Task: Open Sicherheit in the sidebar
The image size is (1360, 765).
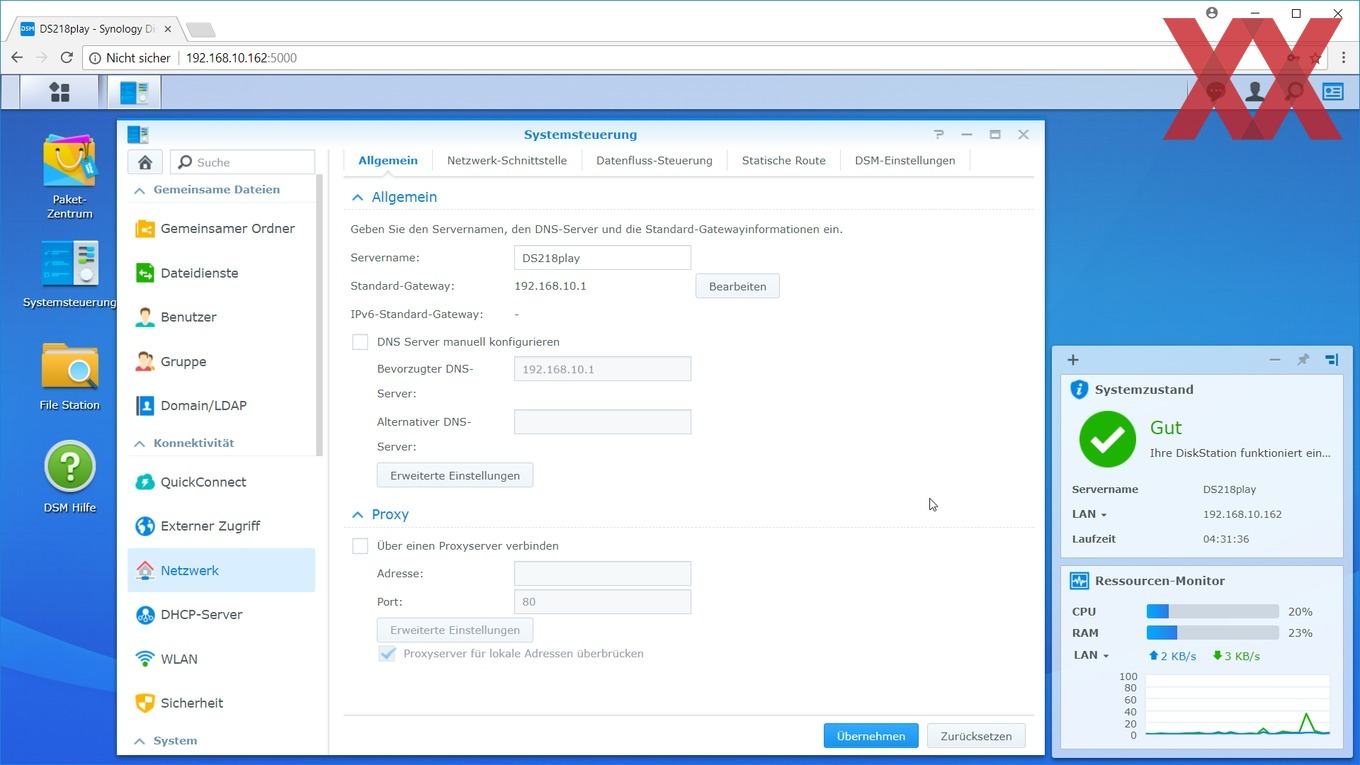Action: coord(221,703)
